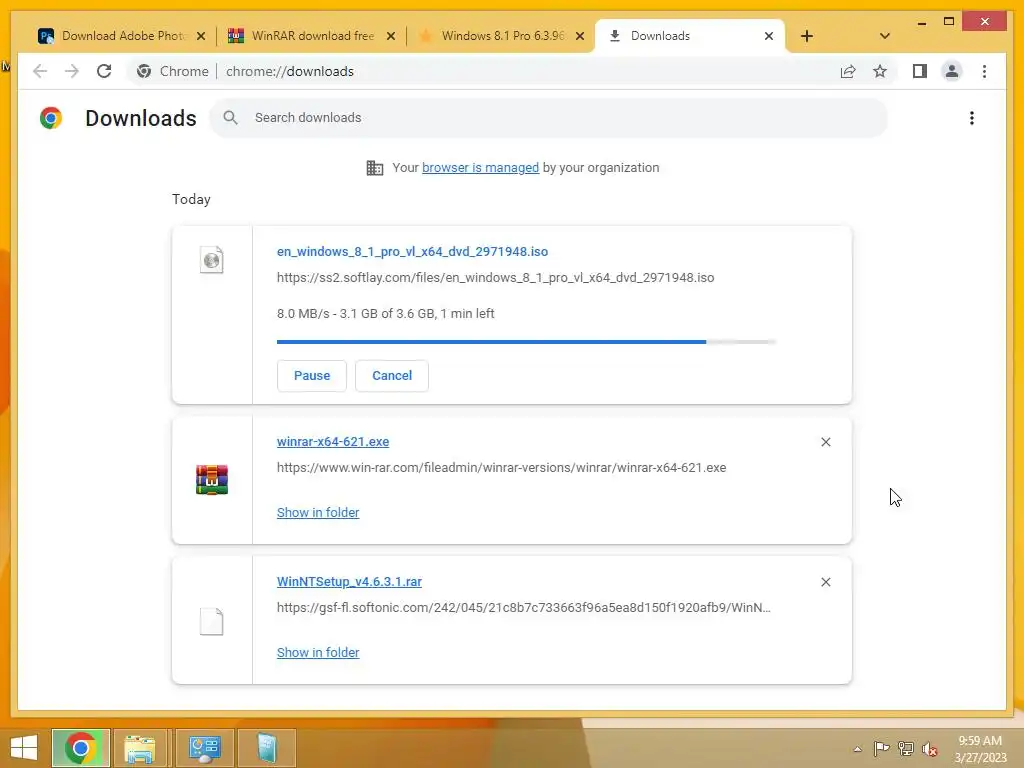Show winrar-x64-621.exe in folder
Screen dimensions: 1024x768
pos(317,513)
